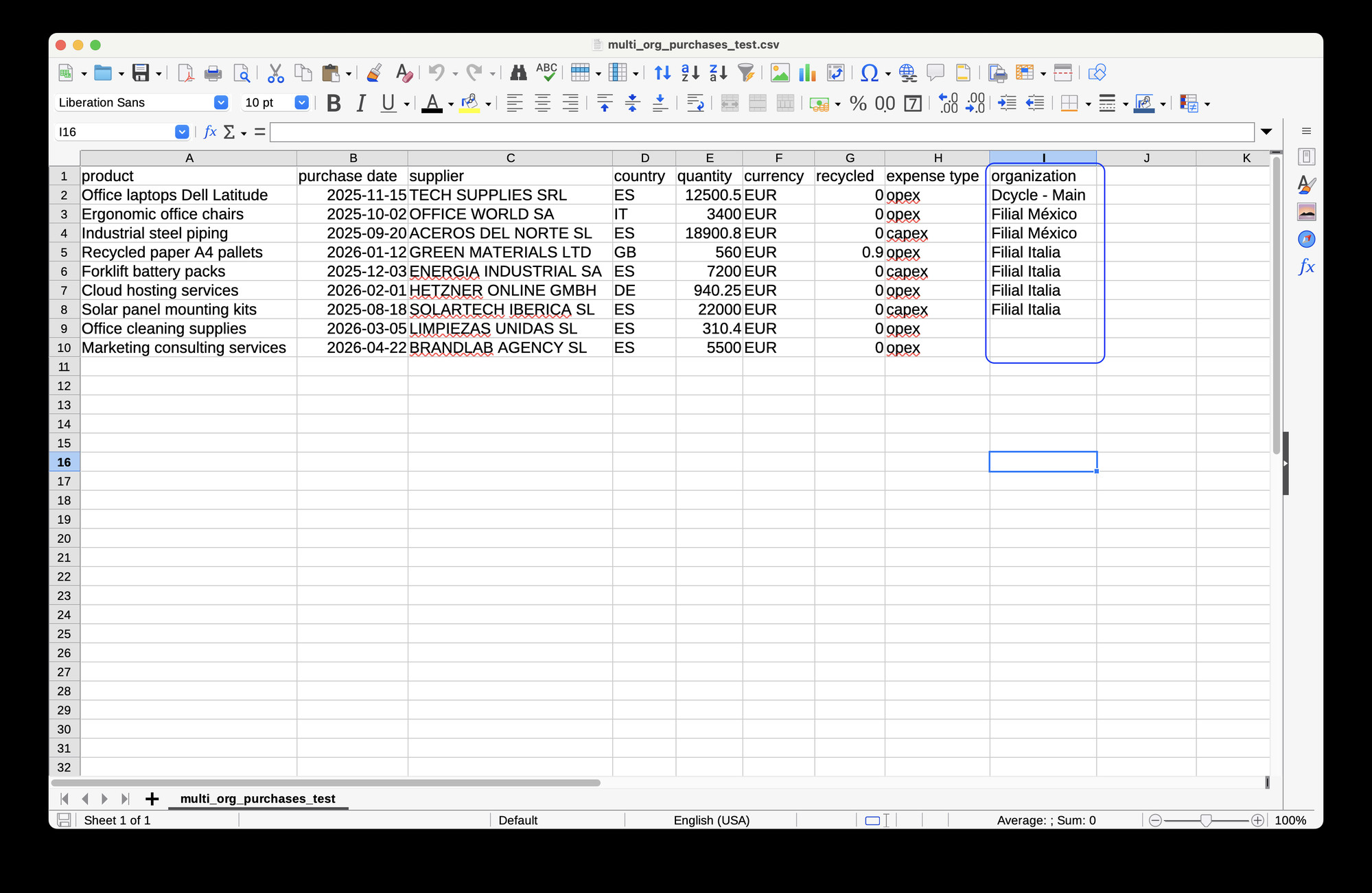
Task: Open the Borders dropdown arrow
Action: tap(1089, 104)
